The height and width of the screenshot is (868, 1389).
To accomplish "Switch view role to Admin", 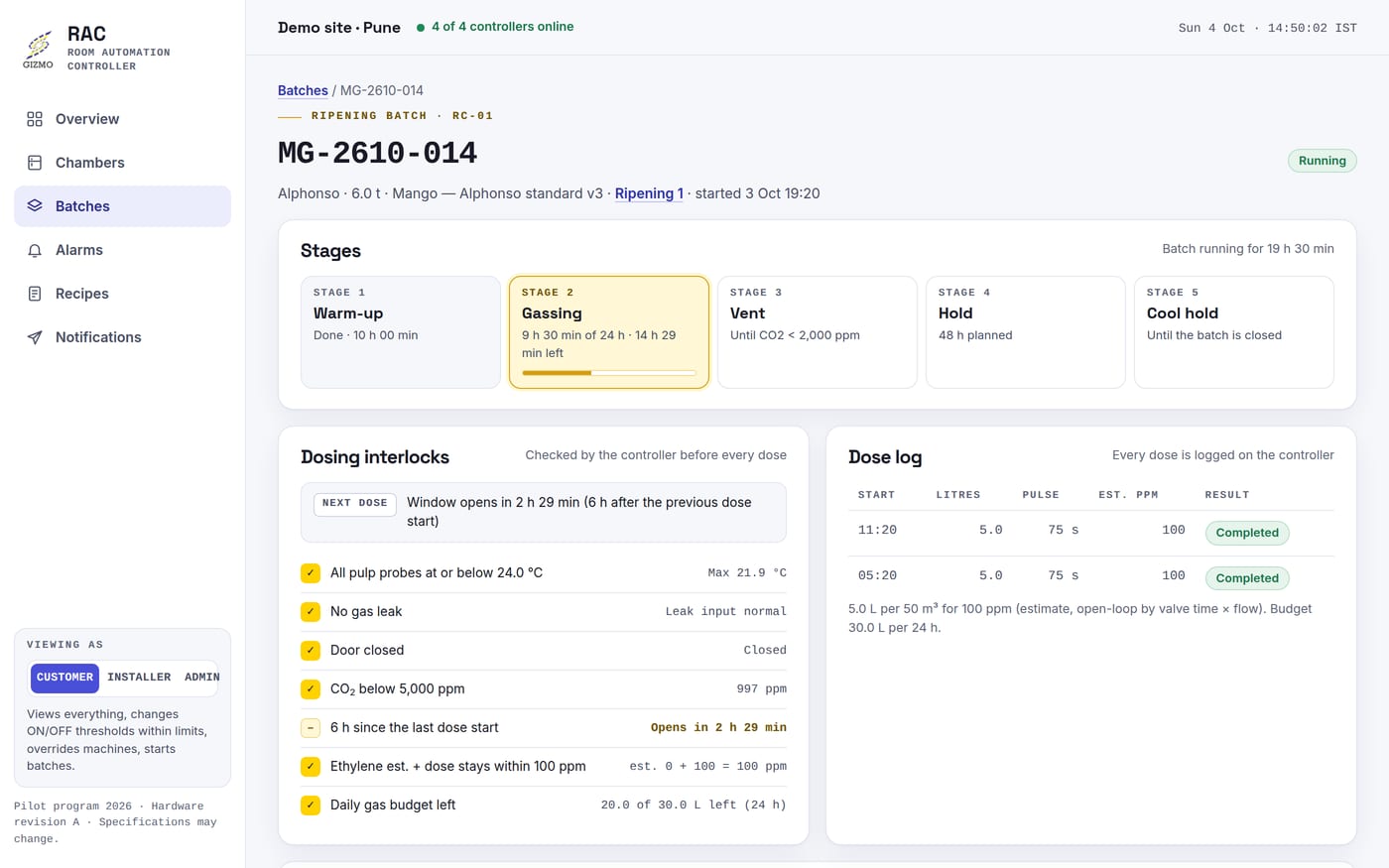I will (201, 678).
